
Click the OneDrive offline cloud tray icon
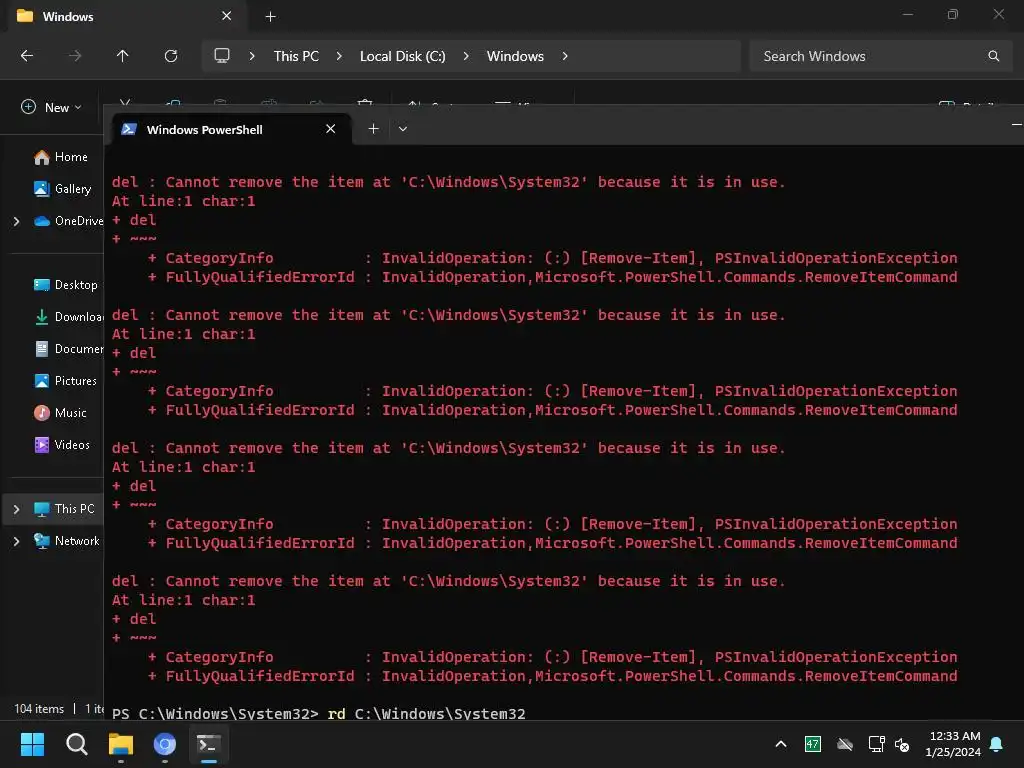845,744
